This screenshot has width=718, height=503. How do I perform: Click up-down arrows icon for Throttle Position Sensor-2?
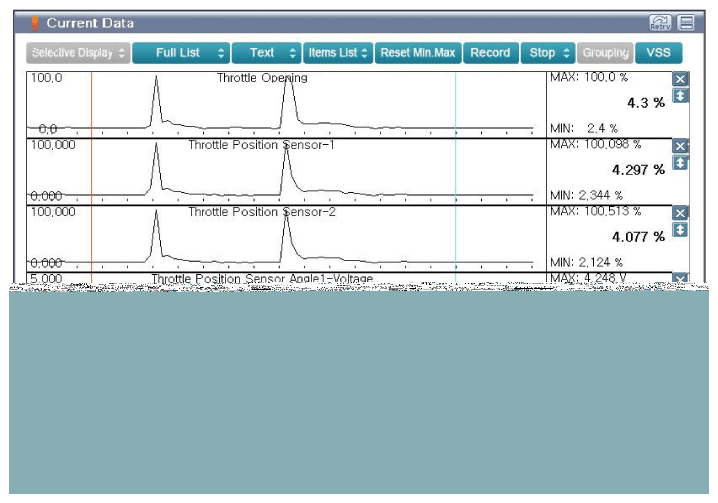(x=680, y=230)
